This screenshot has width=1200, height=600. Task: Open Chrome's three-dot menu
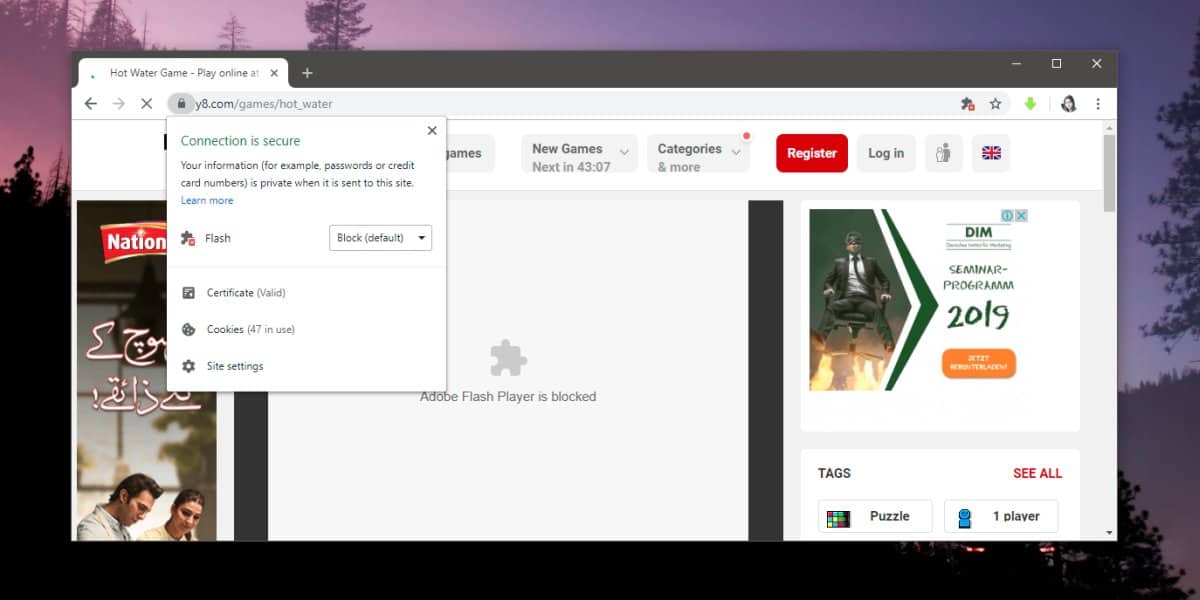[1098, 103]
